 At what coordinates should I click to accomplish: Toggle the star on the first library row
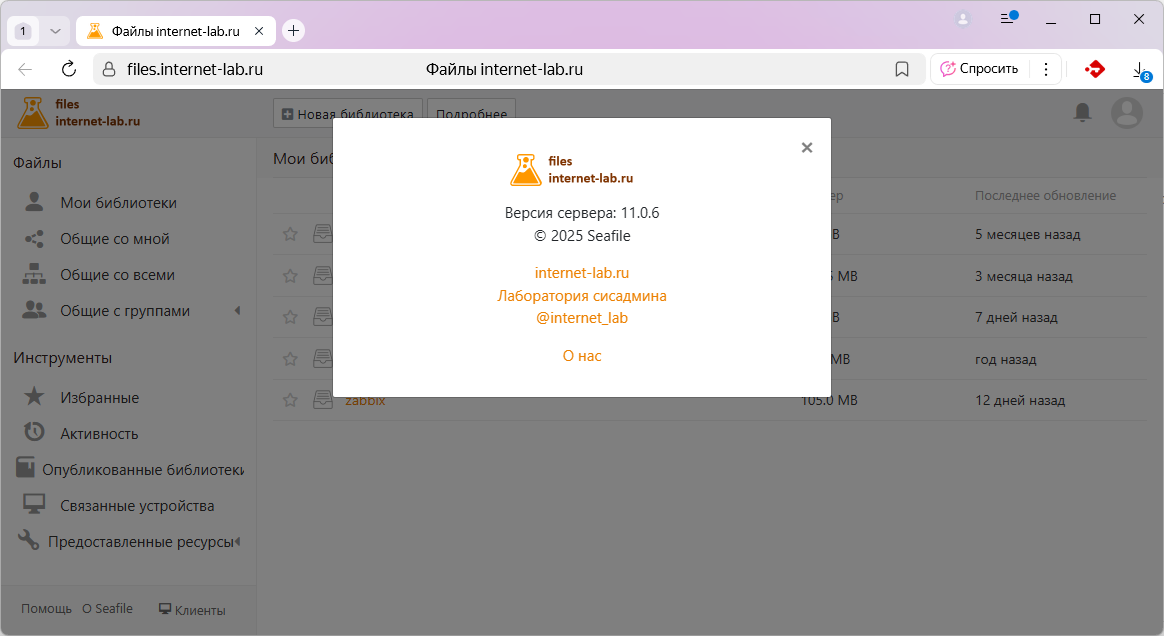coord(290,234)
